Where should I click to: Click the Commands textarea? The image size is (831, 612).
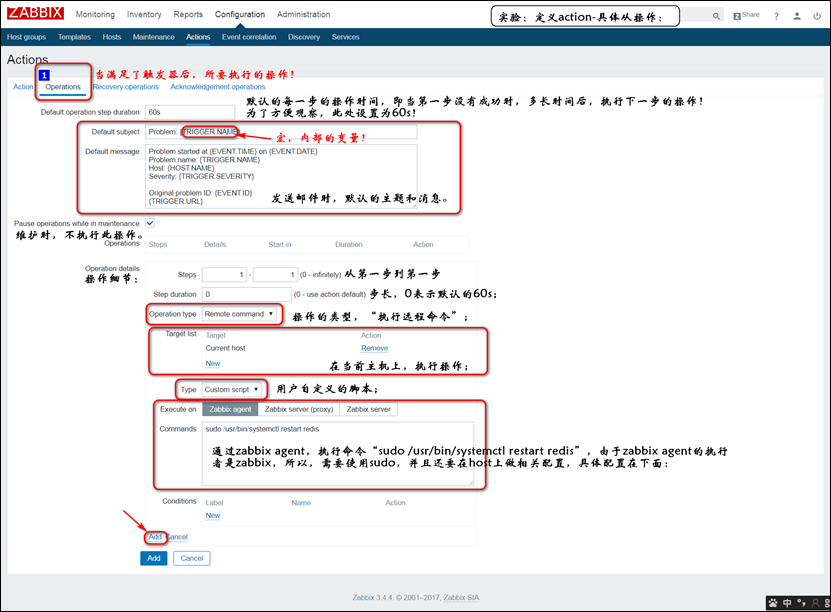pyautogui.click(x=338, y=454)
